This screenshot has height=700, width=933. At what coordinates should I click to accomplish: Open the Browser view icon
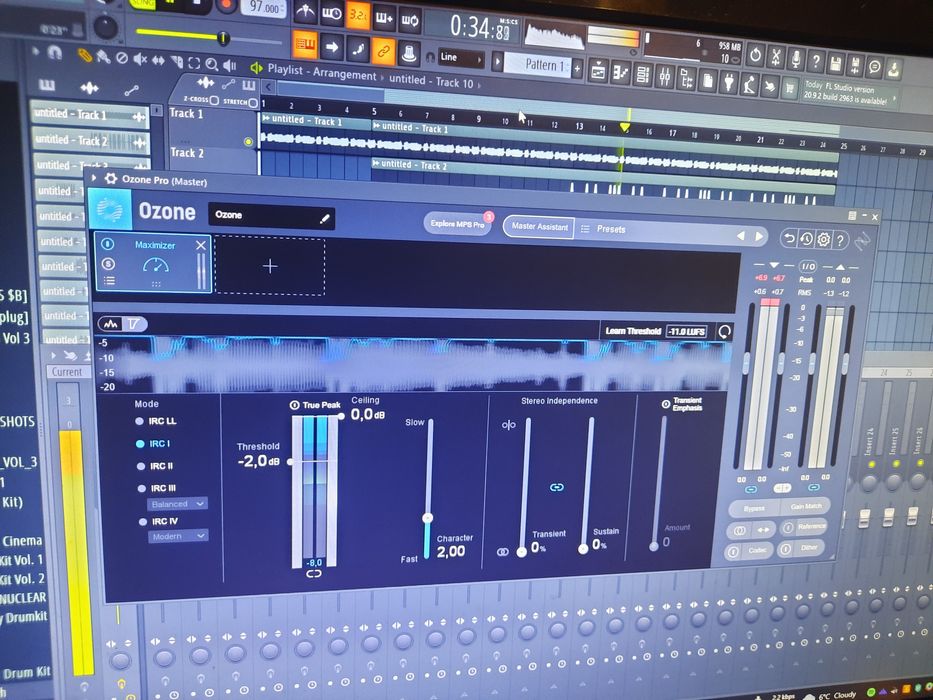coord(687,78)
